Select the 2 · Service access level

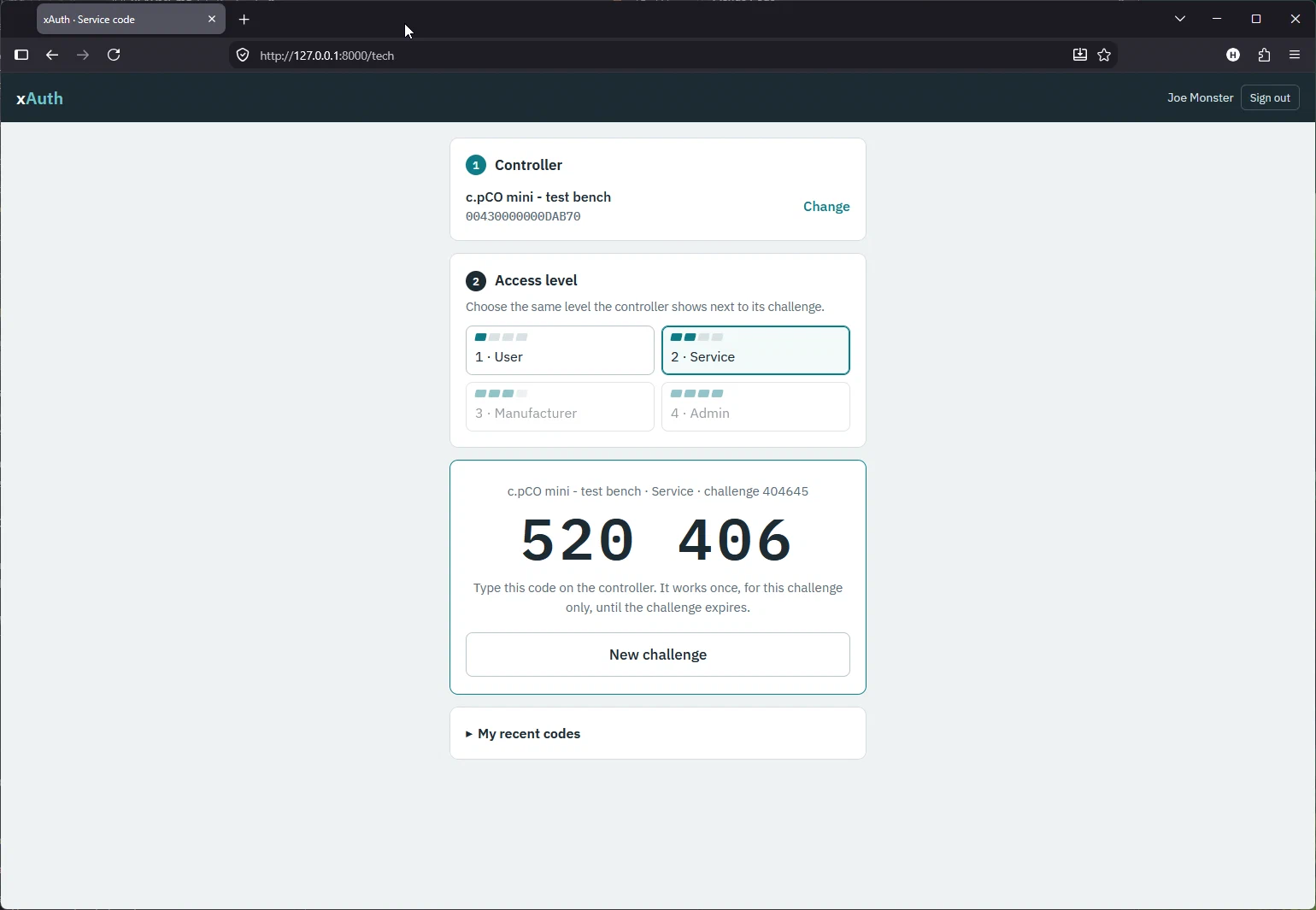pyautogui.click(x=755, y=350)
